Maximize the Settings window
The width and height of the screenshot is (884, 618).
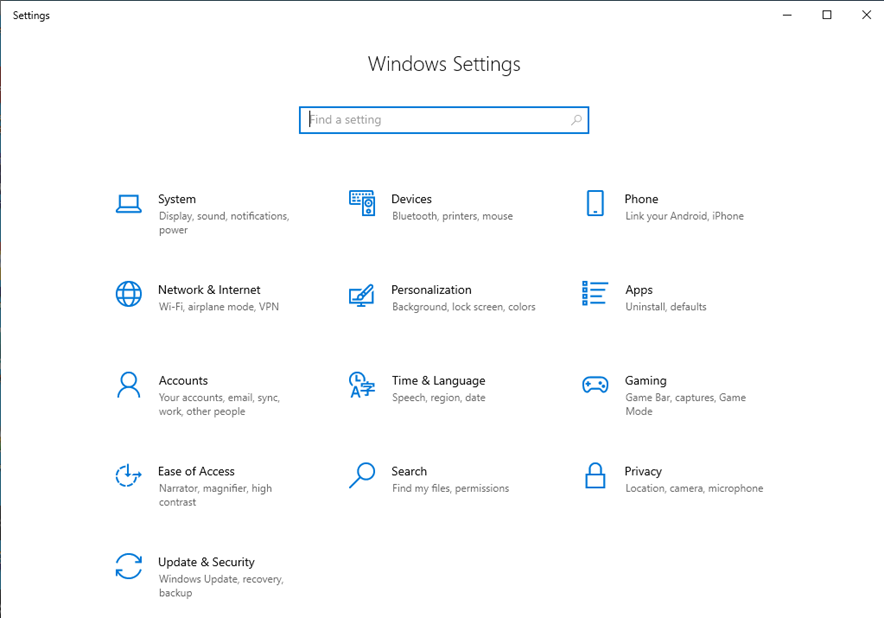[x=826, y=15]
